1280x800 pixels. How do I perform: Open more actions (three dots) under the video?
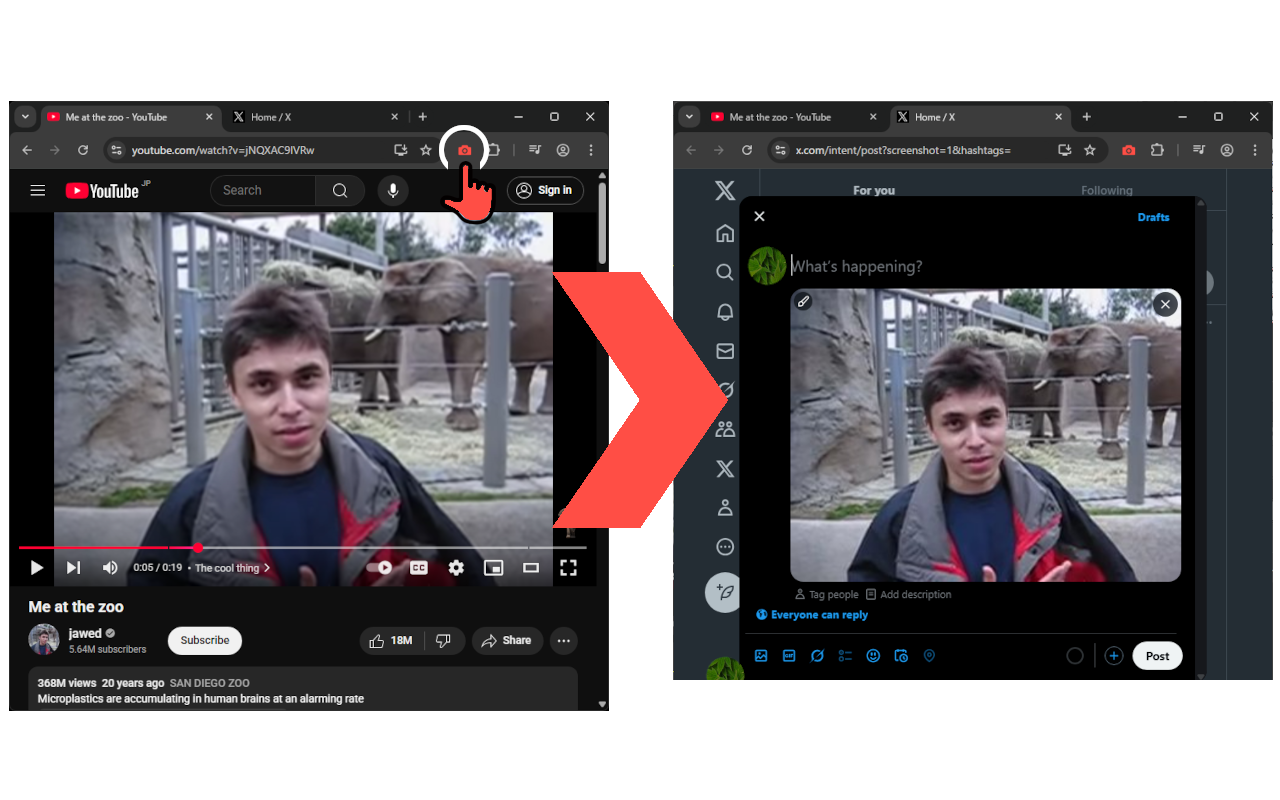[564, 640]
